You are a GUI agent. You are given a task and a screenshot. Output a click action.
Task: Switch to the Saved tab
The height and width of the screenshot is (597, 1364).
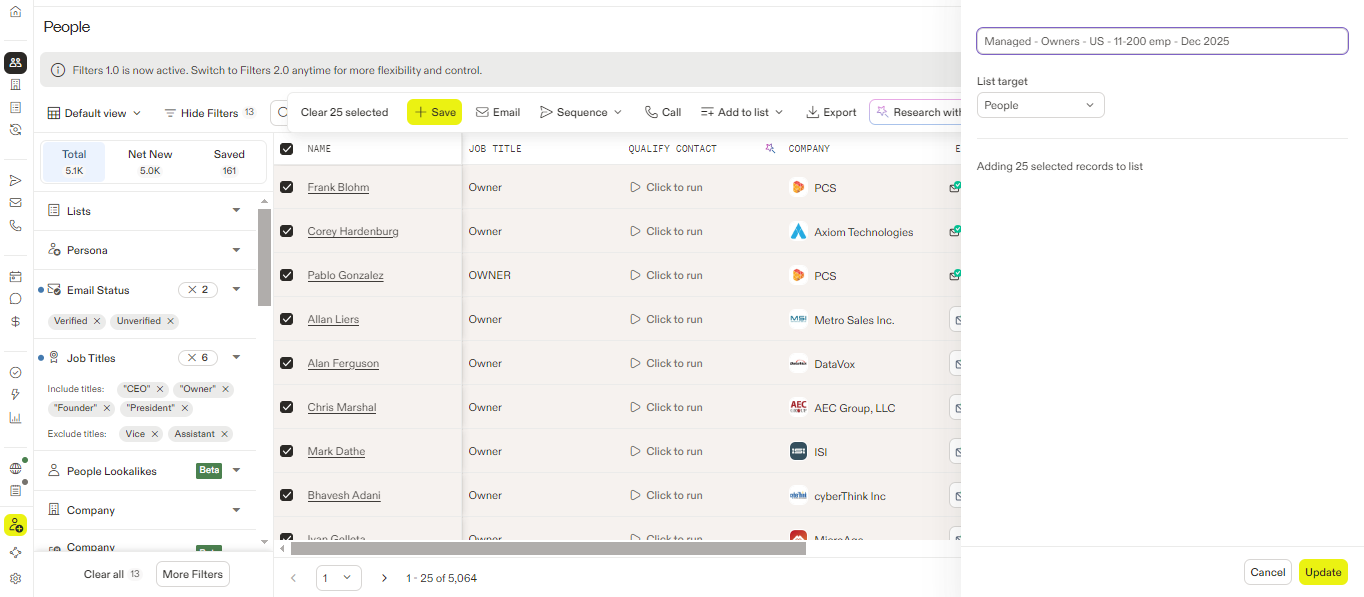(229, 162)
